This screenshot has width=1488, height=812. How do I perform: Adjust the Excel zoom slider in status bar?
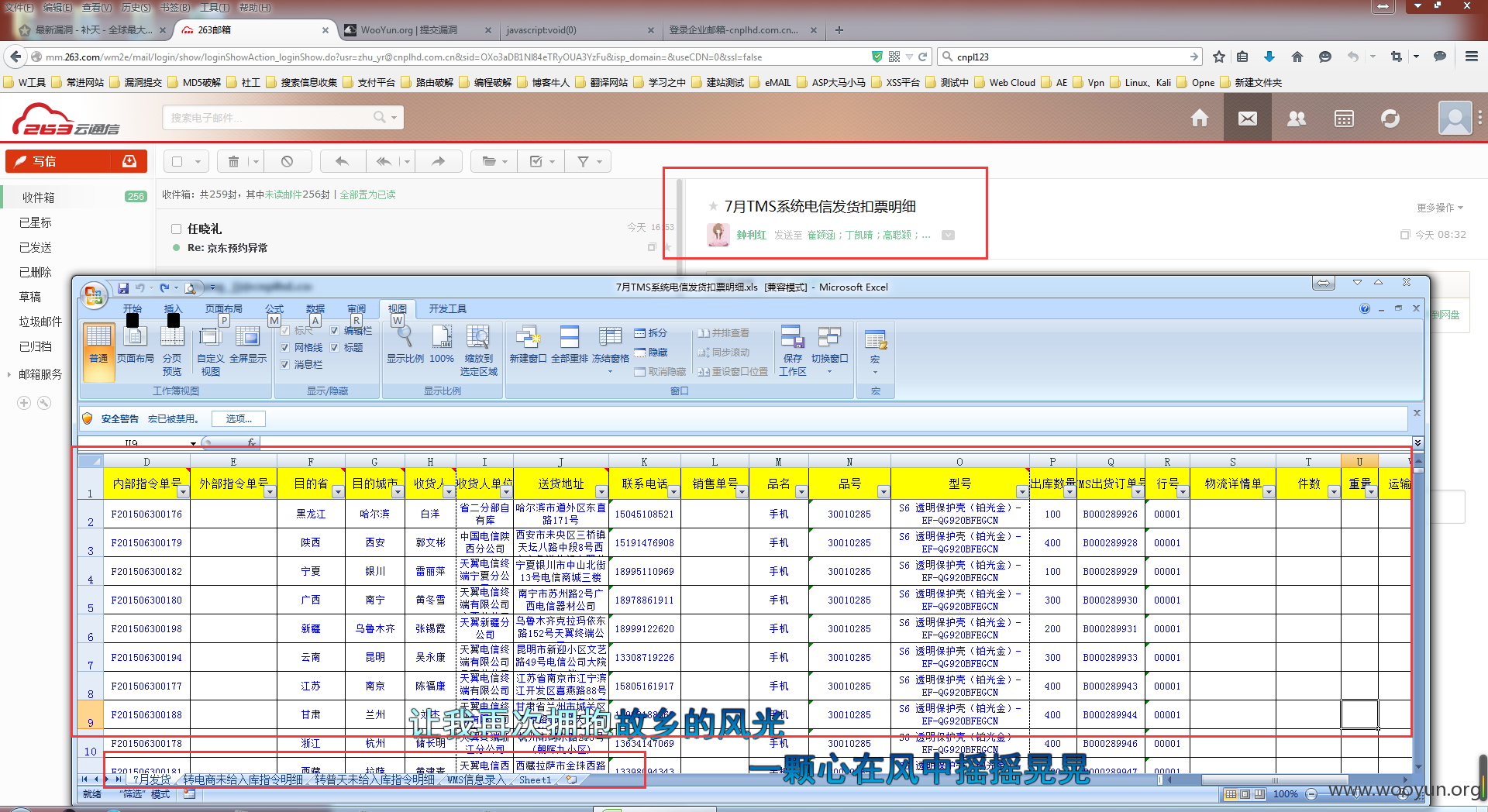(1356, 793)
